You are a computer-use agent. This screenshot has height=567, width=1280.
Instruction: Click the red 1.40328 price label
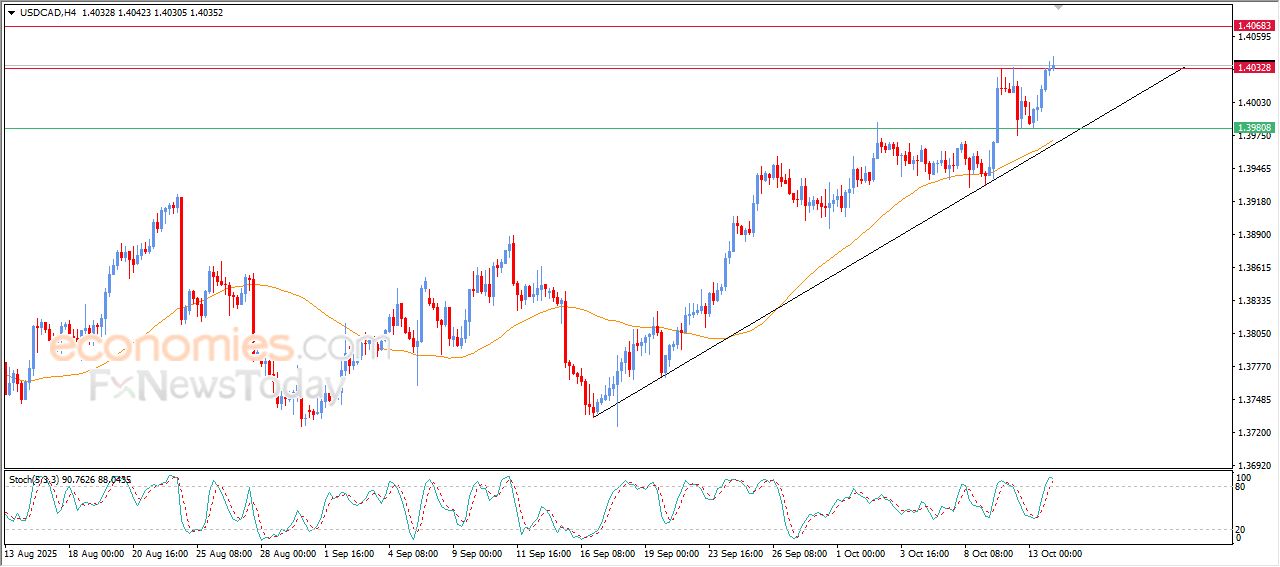(x=1253, y=67)
